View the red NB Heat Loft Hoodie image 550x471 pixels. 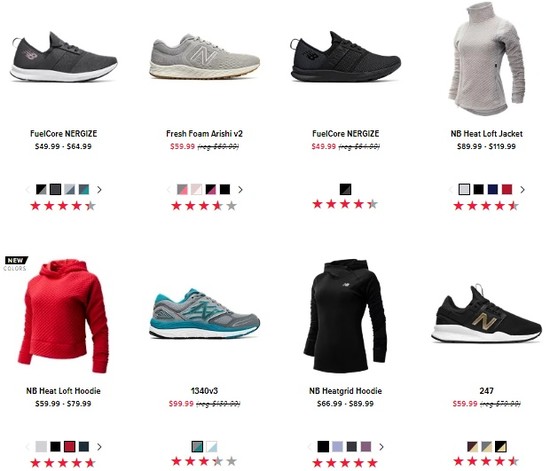coord(63,316)
